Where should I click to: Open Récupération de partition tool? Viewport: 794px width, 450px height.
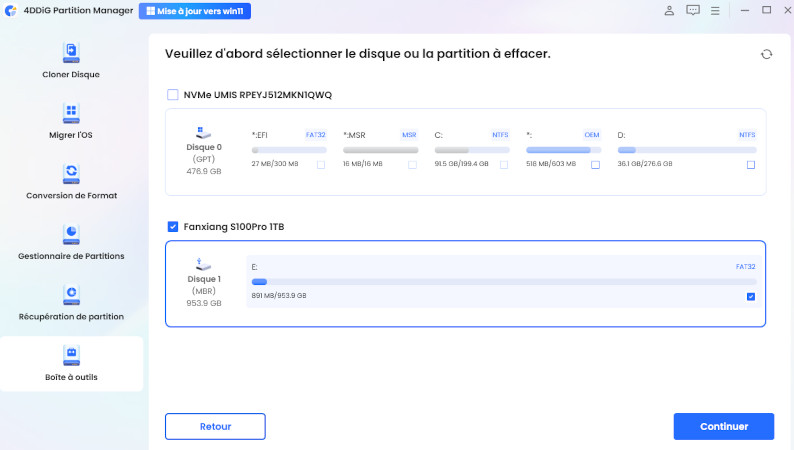(x=71, y=303)
